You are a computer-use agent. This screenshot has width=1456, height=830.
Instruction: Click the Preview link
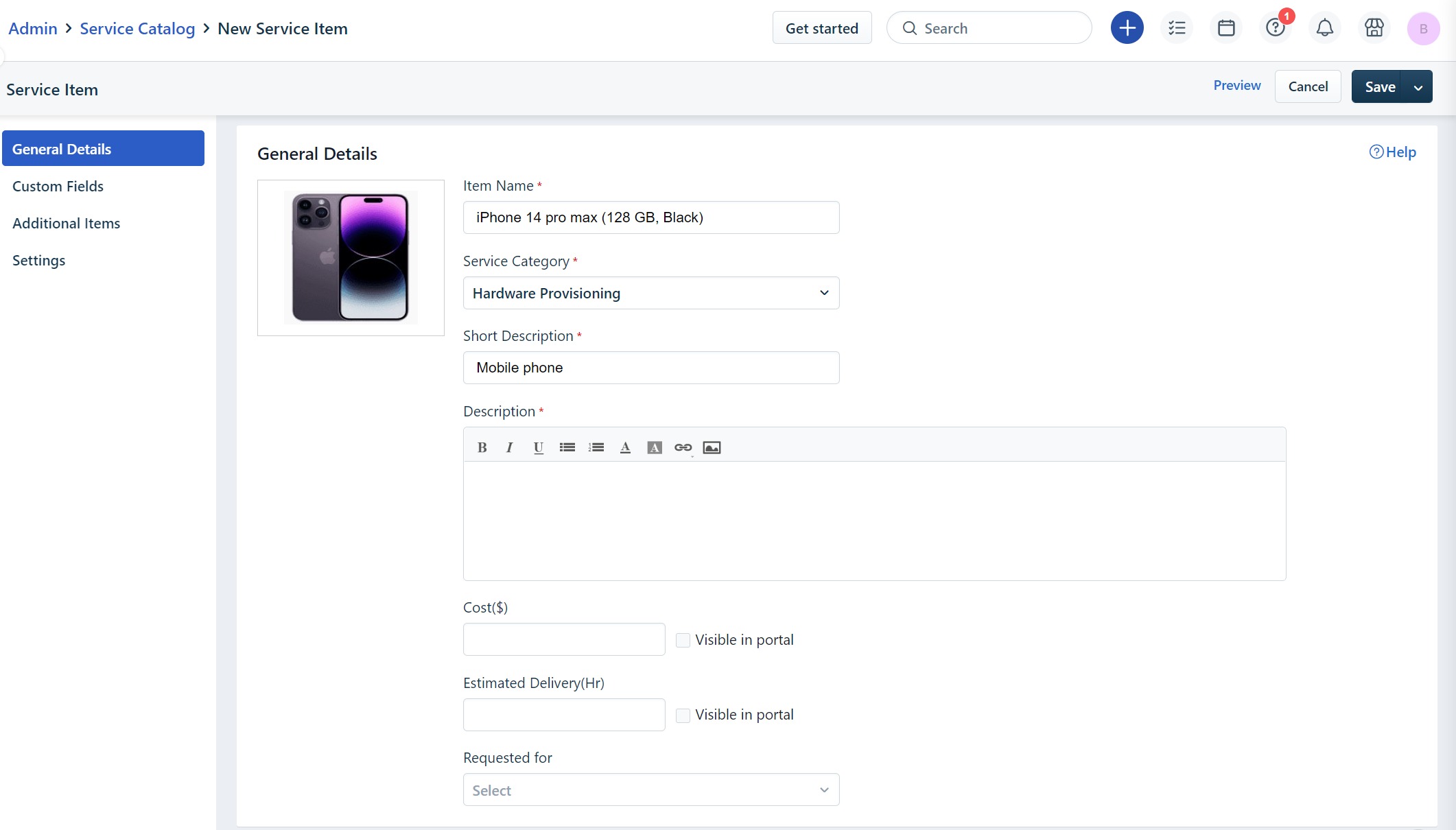click(1236, 86)
